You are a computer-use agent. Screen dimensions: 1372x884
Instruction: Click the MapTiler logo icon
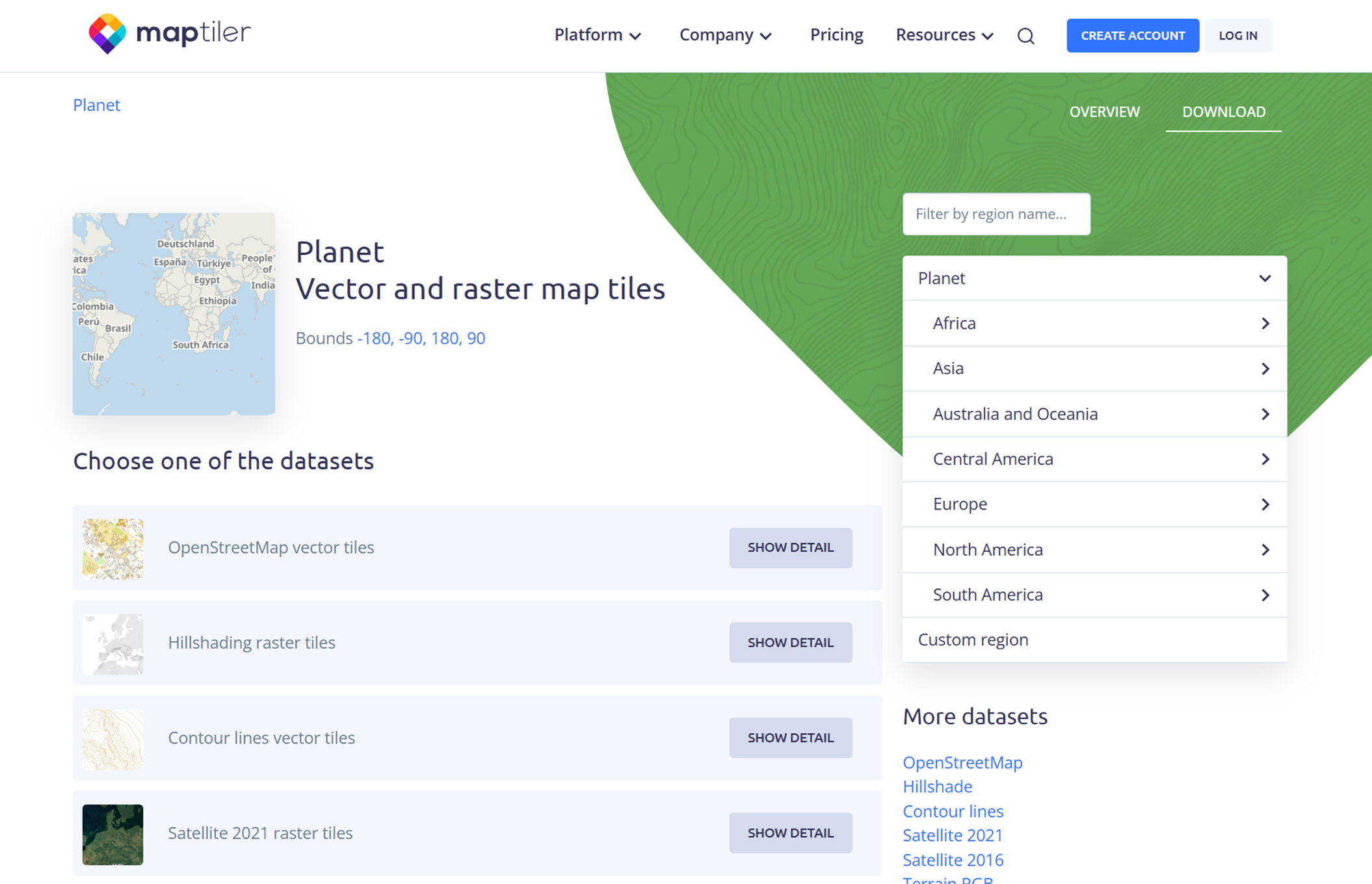pyautogui.click(x=107, y=34)
